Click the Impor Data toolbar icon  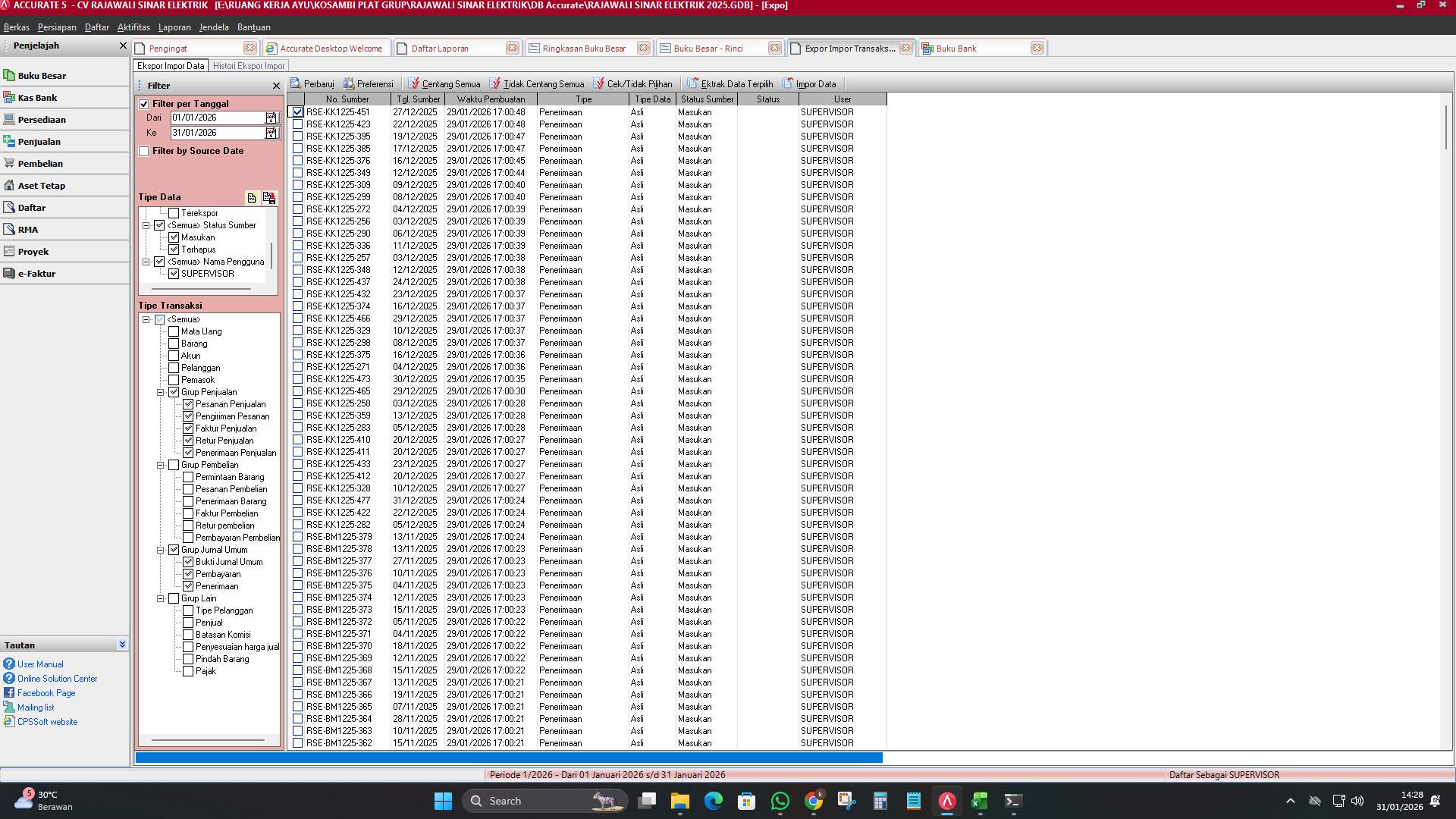pyautogui.click(x=787, y=83)
